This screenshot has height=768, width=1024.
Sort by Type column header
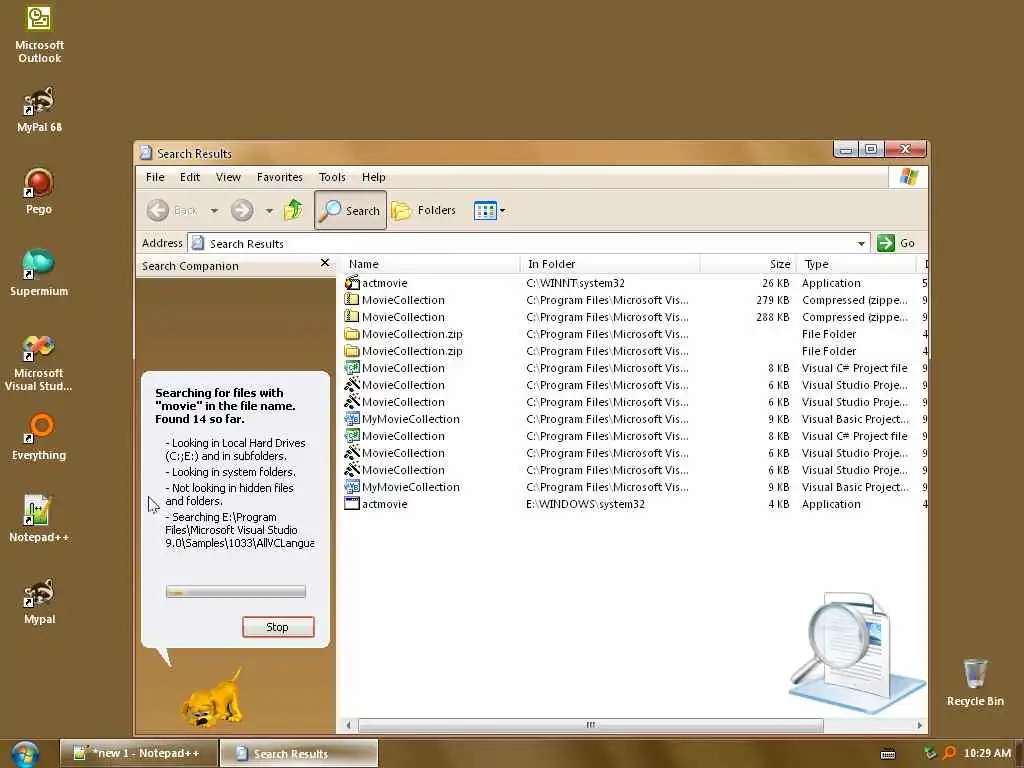tap(856, 264)
